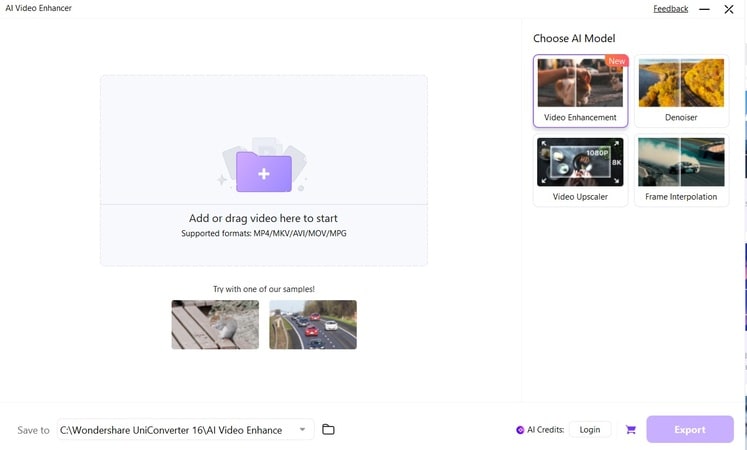Click the Login button

coord(590,430)
